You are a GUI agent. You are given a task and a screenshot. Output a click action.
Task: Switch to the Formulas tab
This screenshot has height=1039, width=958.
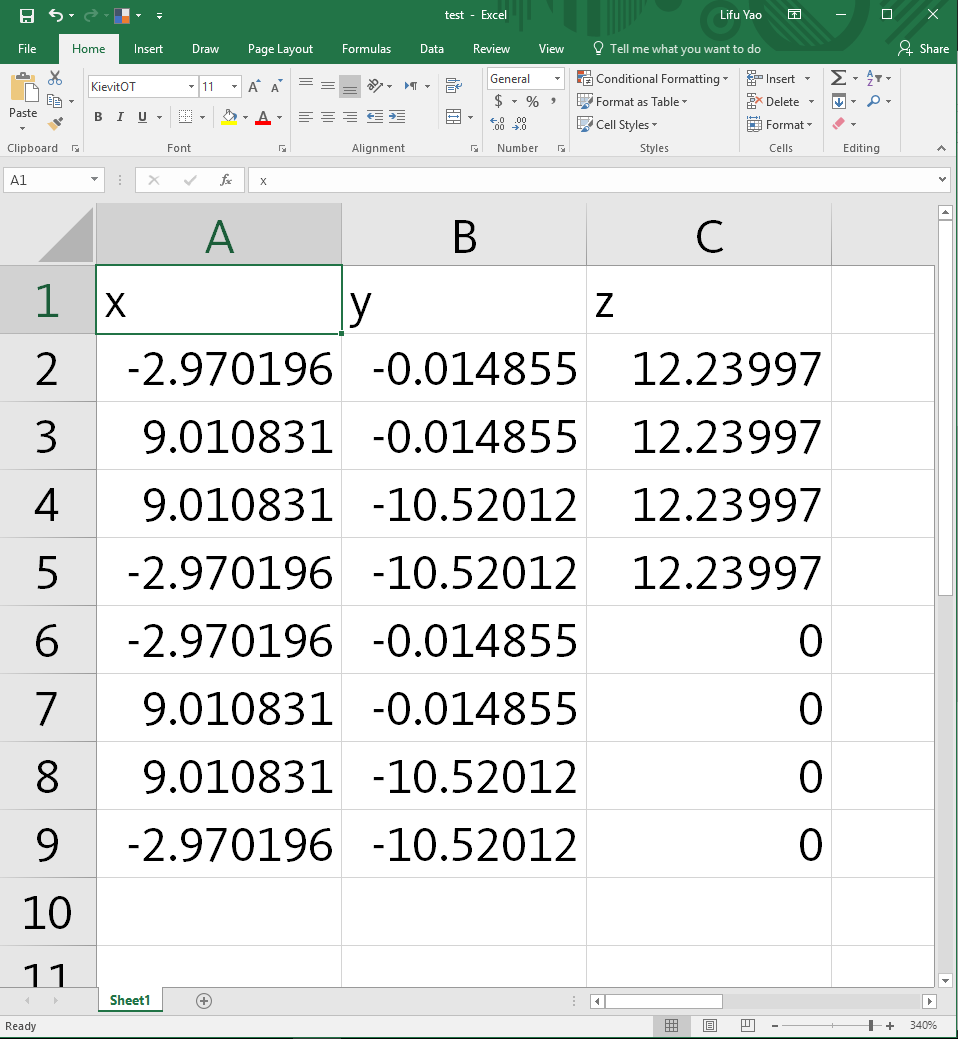click(366, 49)
